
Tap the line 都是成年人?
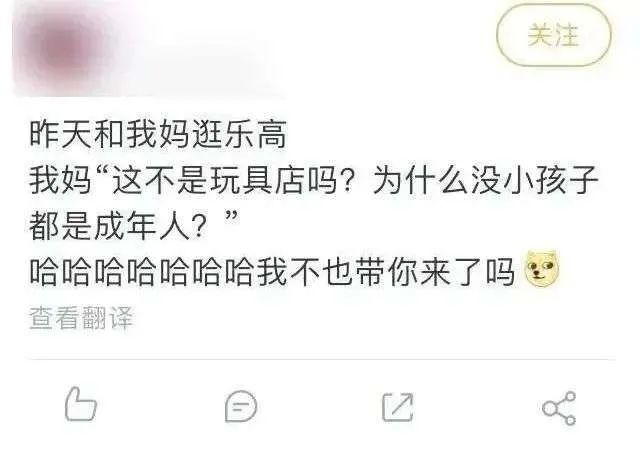(x=119, y=226)
